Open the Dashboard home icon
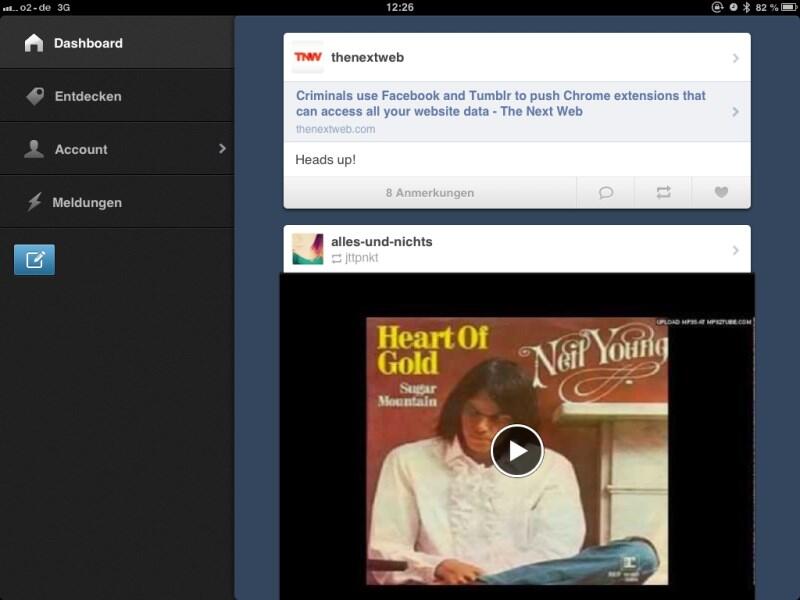The height and width of the screenshot is (600, 800). point(34,43)
